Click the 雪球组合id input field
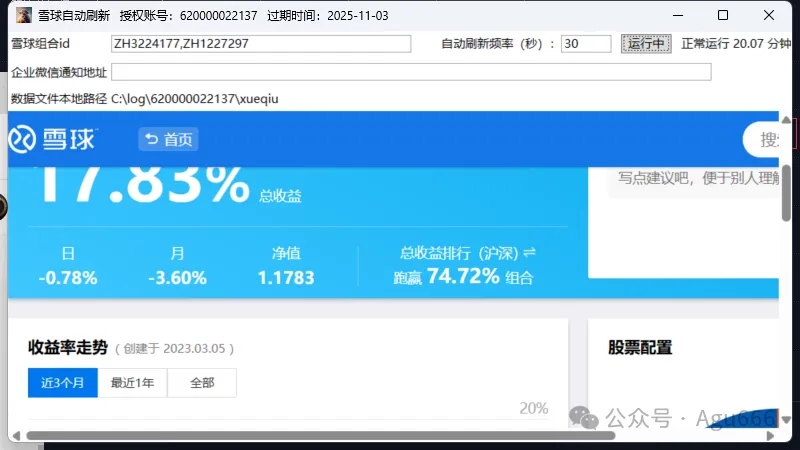 (x=261, y=44)
